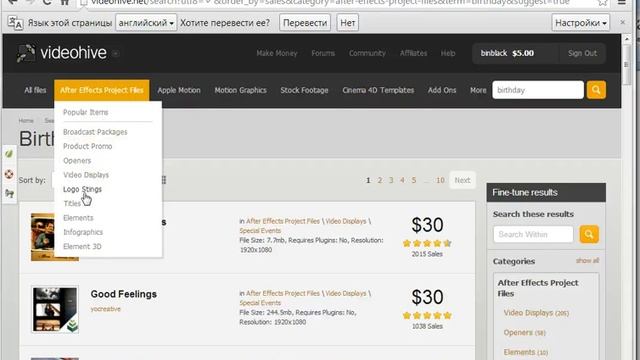Viewport: 640px width, 360px height.
Task: Click the browser home icon
Action: (x=64, y=2)
